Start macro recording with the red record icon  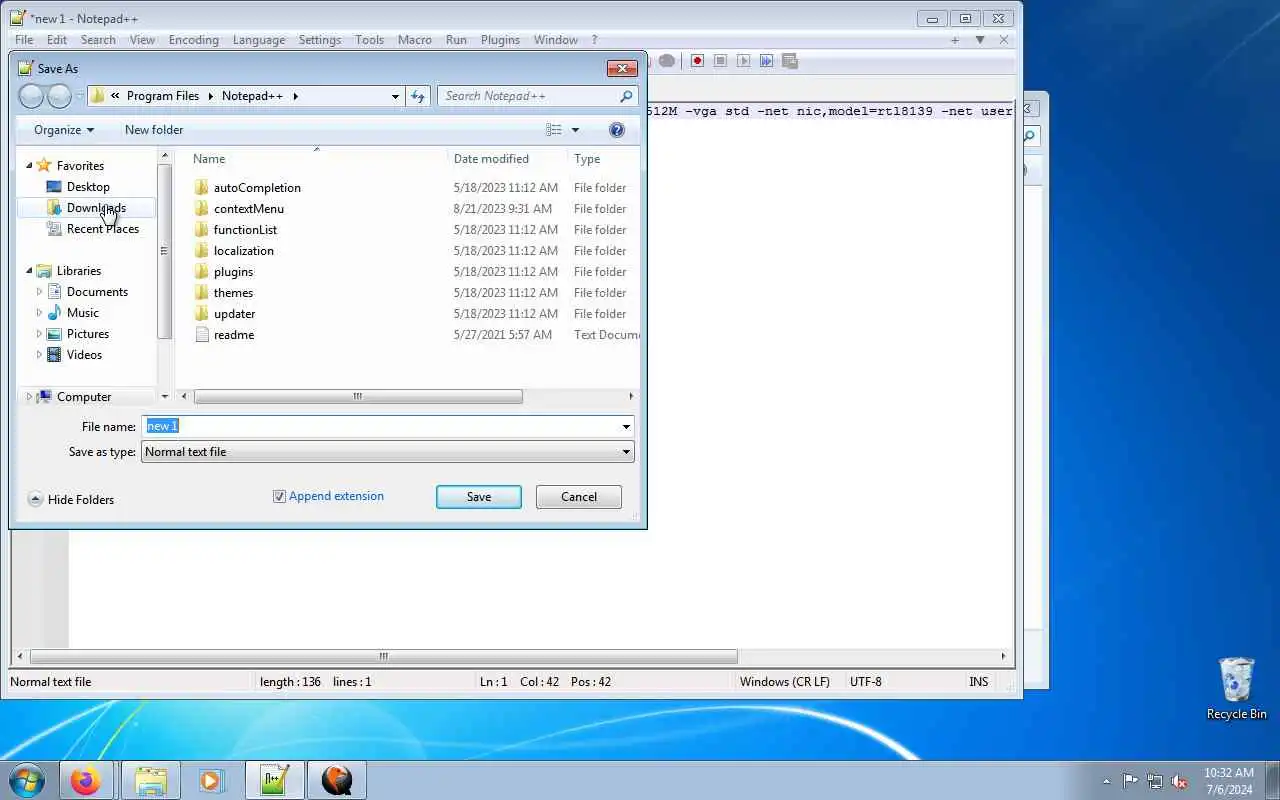click(697, 61)
